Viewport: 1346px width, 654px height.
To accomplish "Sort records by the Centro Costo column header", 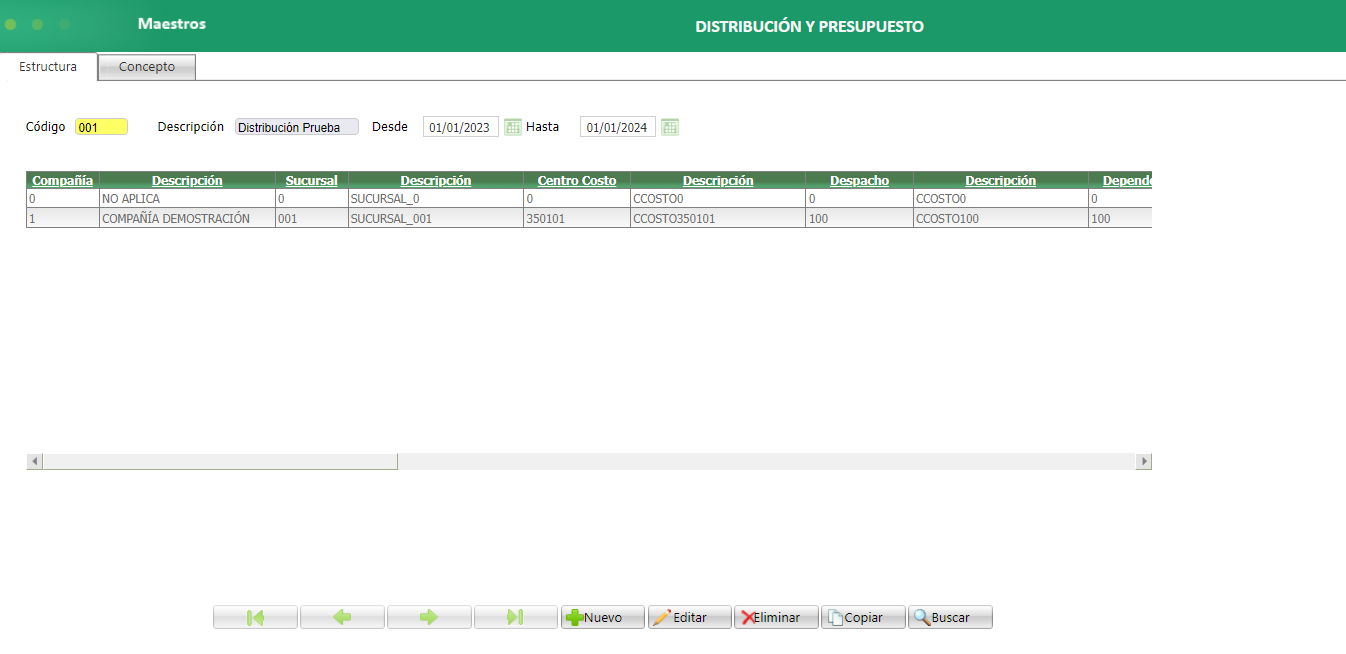I will (576, 180).
